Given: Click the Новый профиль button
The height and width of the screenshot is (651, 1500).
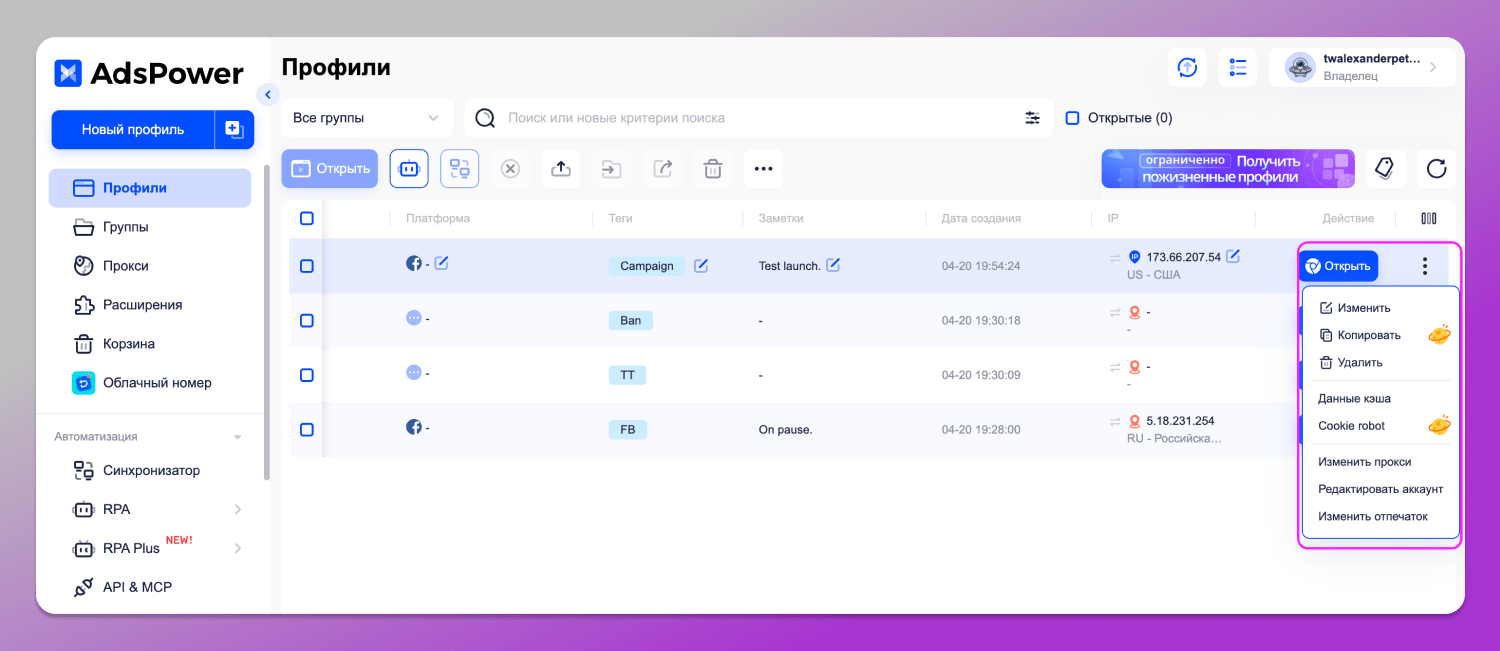Looking at the screenshot, I should 133,129.
